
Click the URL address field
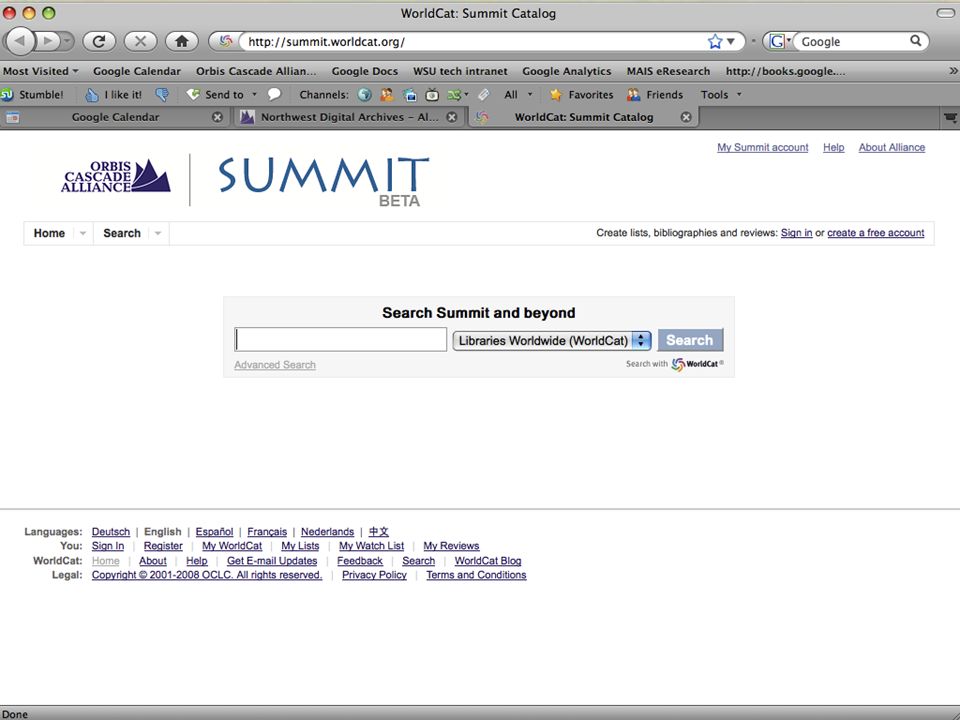pyautogui.click(x=476, y=42)
